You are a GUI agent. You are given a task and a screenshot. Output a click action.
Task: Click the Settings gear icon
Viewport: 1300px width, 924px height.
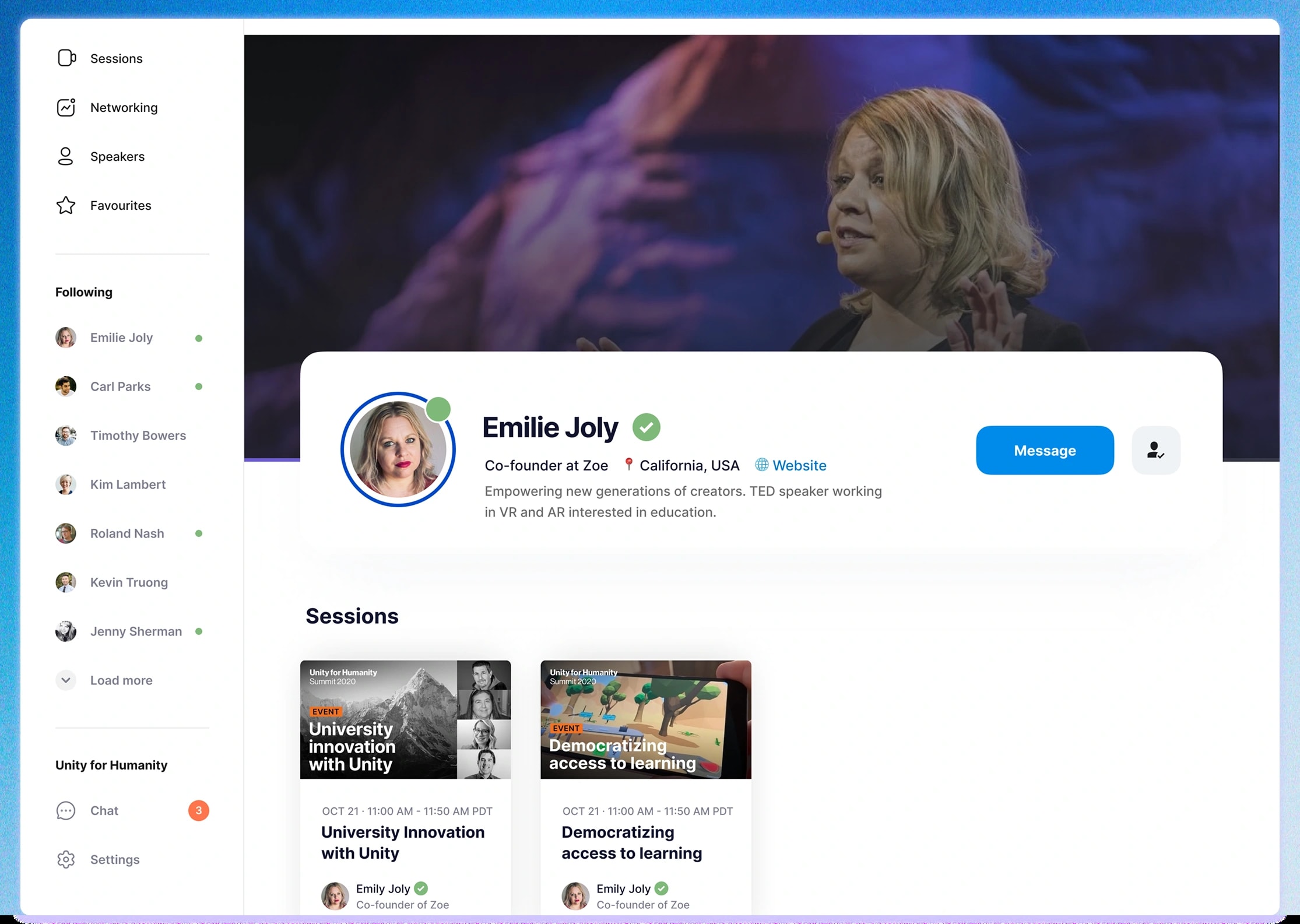tap(66, 859)
